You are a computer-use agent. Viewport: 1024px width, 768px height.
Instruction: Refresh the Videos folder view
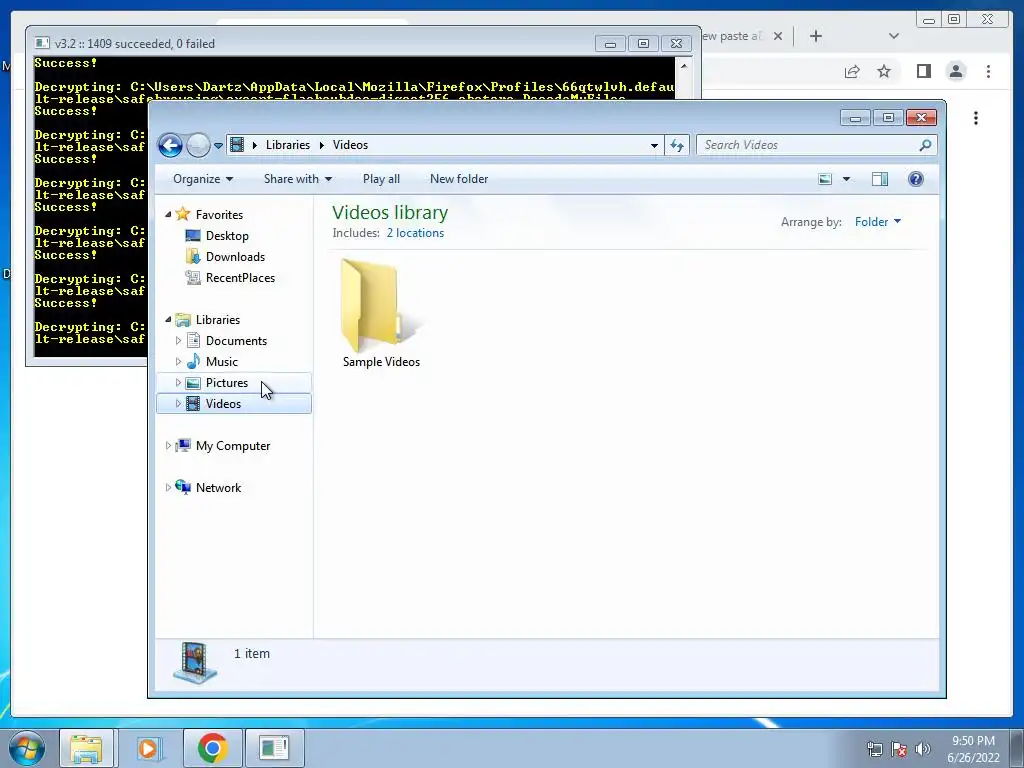(x=677, y=145)
